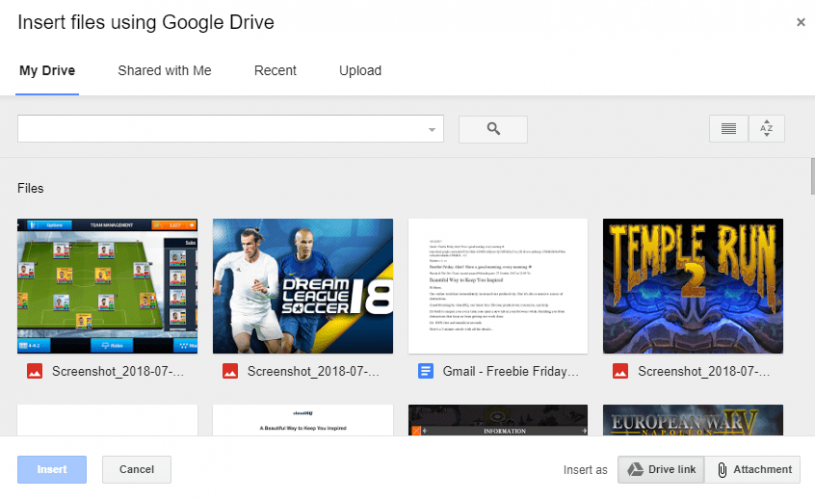Expand the search box dropdown arrow

coord(432,129)
